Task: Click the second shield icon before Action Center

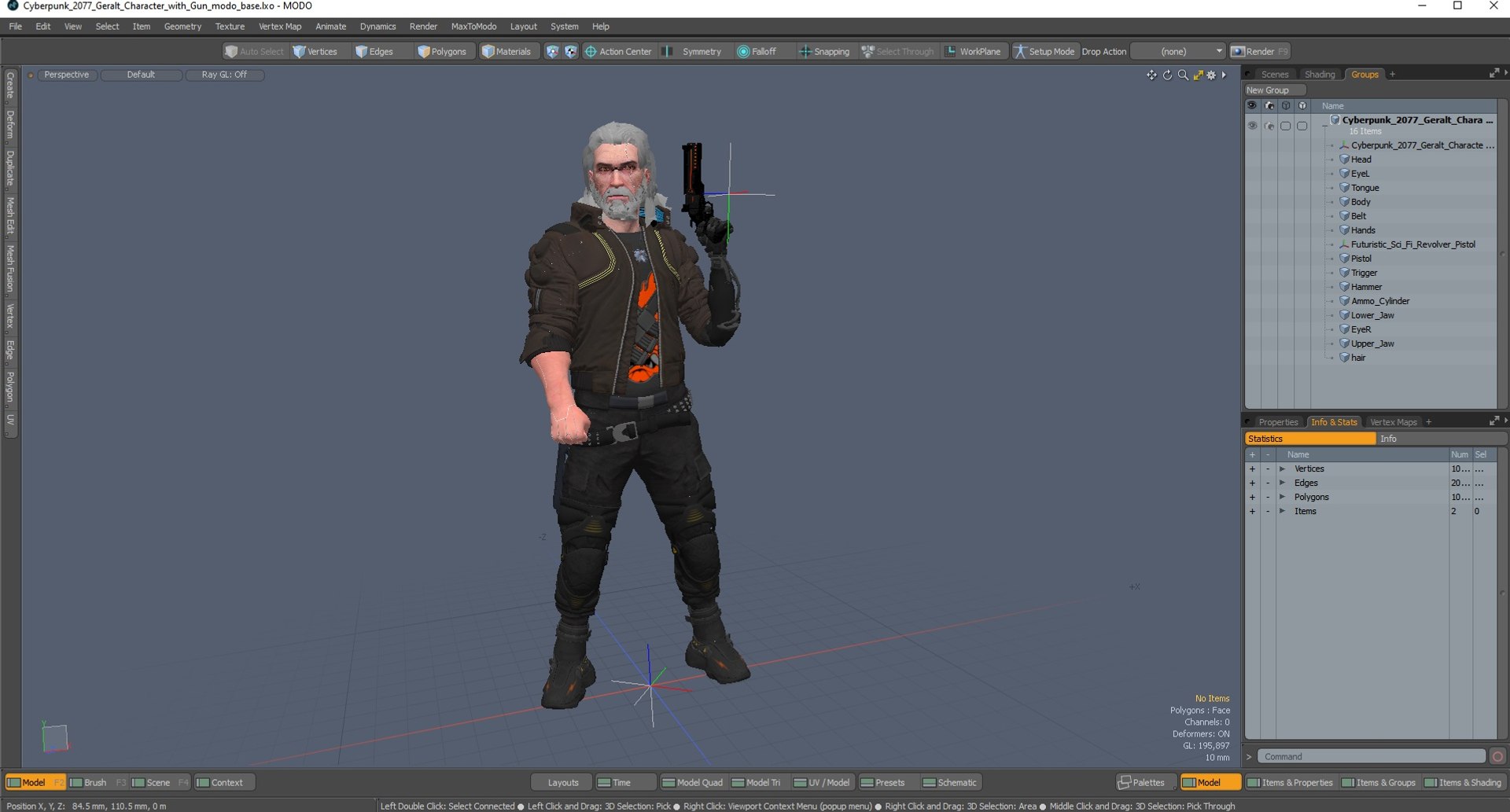Action: (x=570, y=51)
